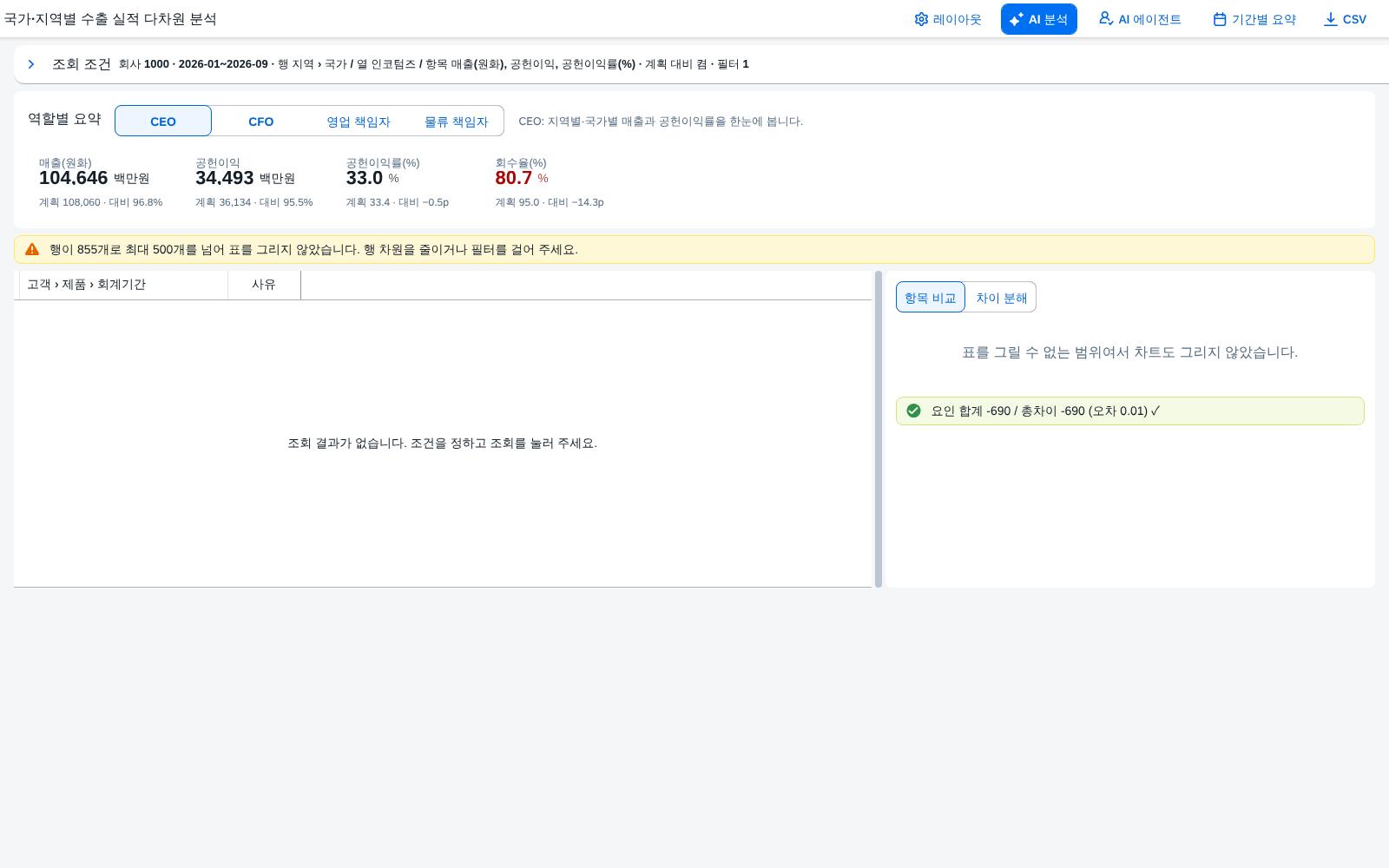Viewport: 1389px width, 868px height.
Task: Switch to the CFO role tab
Action: 260,121
